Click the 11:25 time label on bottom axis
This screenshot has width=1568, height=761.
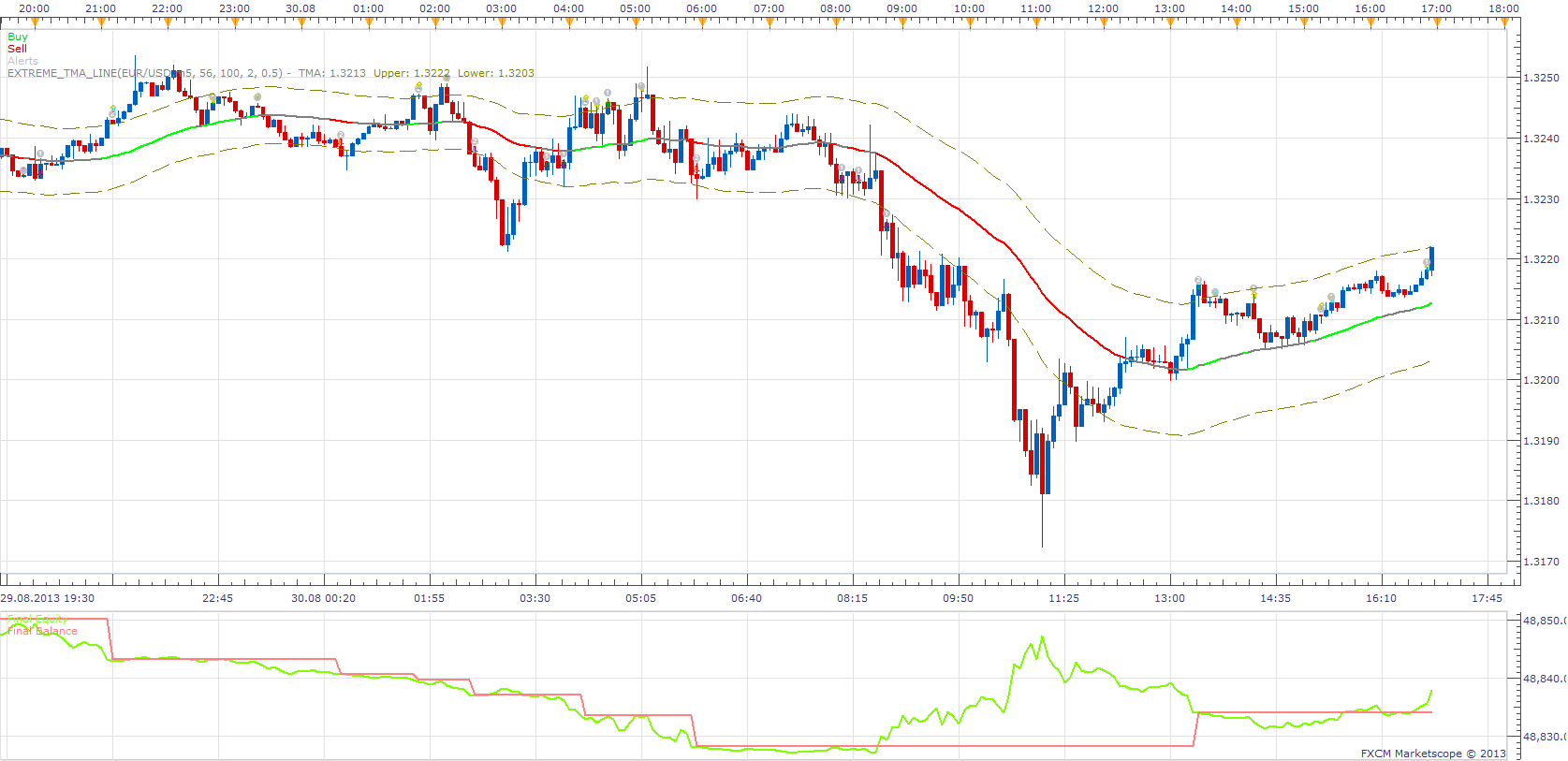(1064, 598)
